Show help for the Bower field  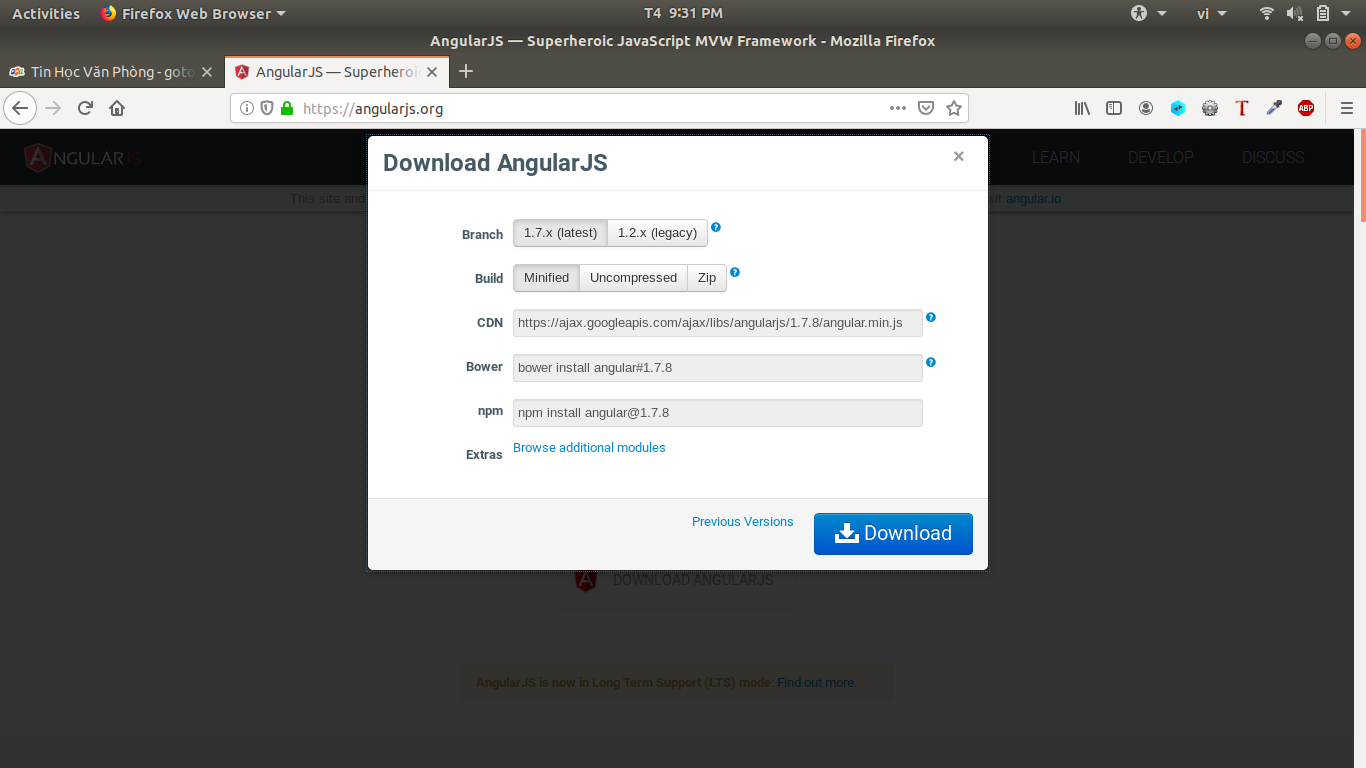click(x=931, y=362)
